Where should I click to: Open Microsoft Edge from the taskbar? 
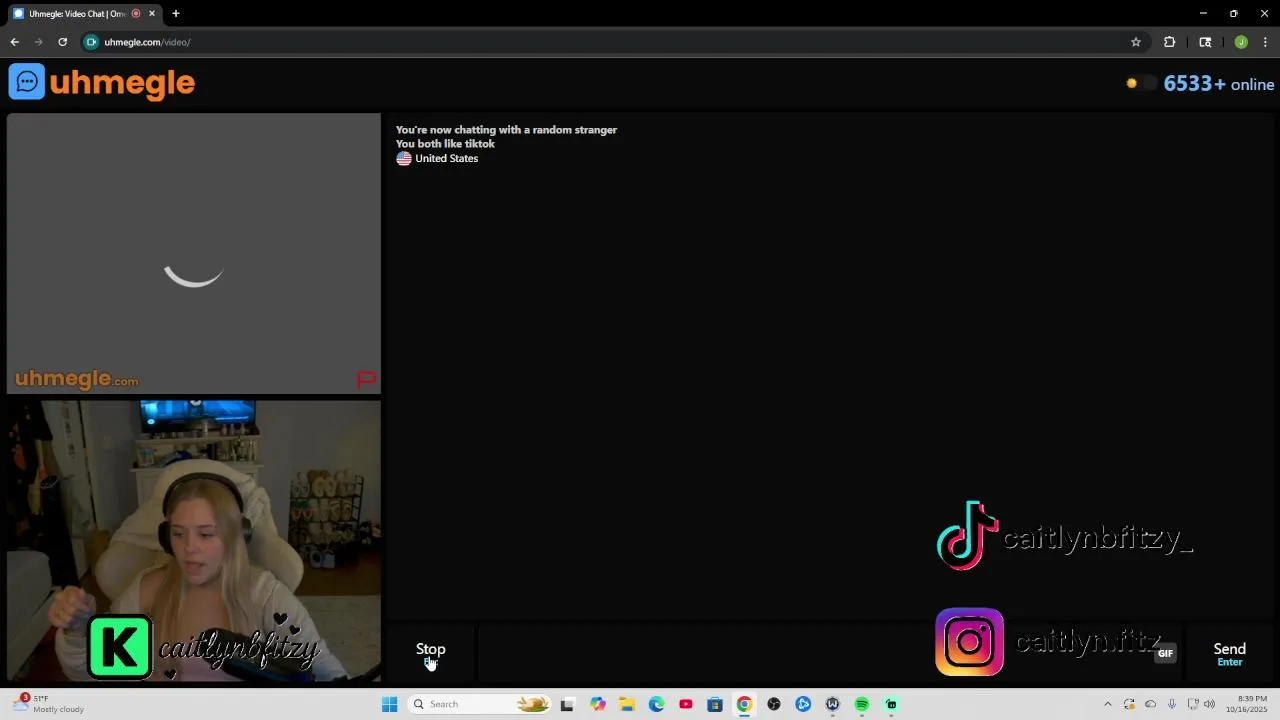click(656, 704)
